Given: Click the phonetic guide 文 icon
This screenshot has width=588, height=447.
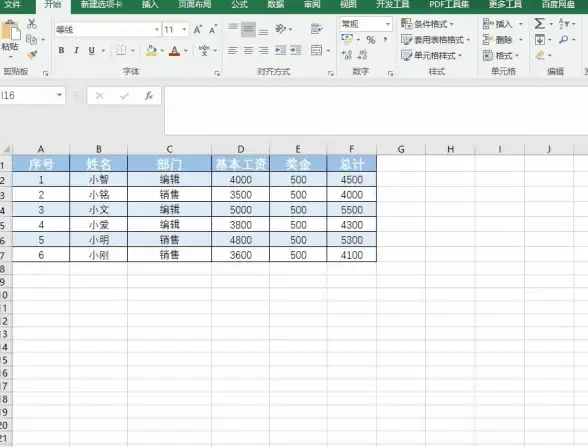Looking at the screenshot, I should [204, 50].
